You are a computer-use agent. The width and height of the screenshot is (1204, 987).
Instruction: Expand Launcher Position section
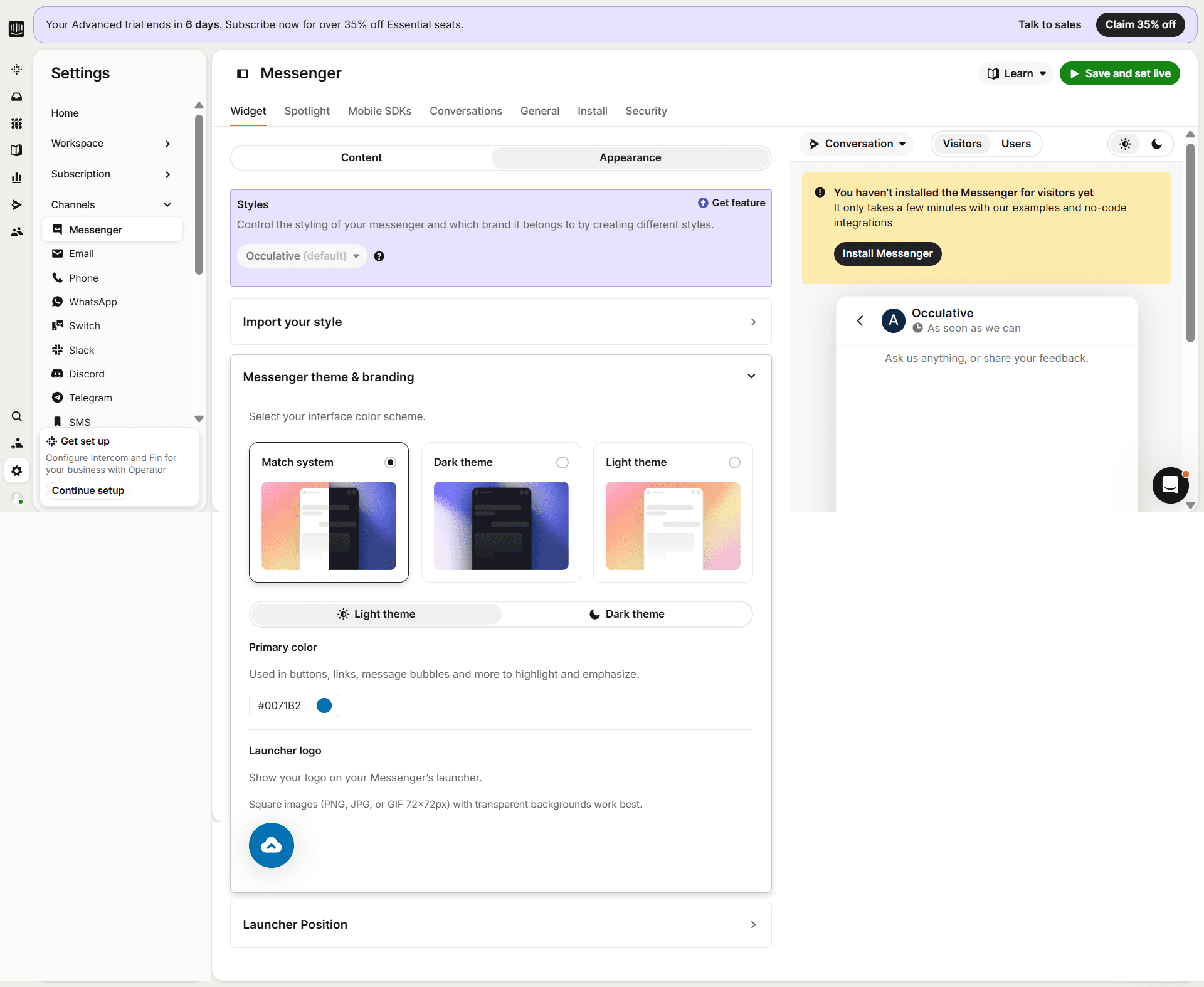pos(500,924)
